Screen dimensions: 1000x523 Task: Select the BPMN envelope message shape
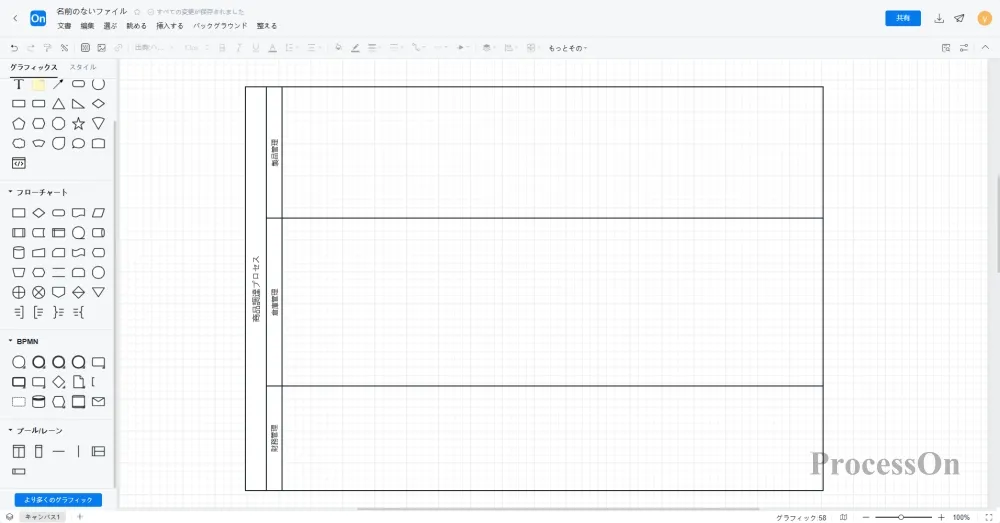click(x=98, y=402)
